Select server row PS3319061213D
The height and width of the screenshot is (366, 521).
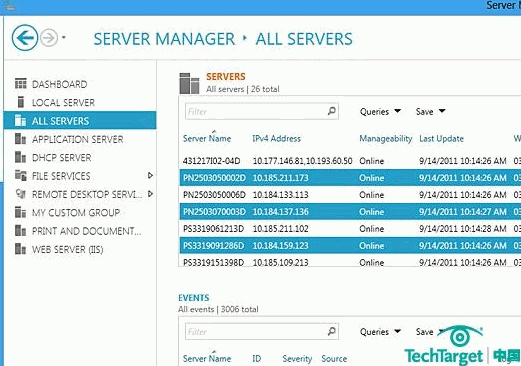pos(350,229)
